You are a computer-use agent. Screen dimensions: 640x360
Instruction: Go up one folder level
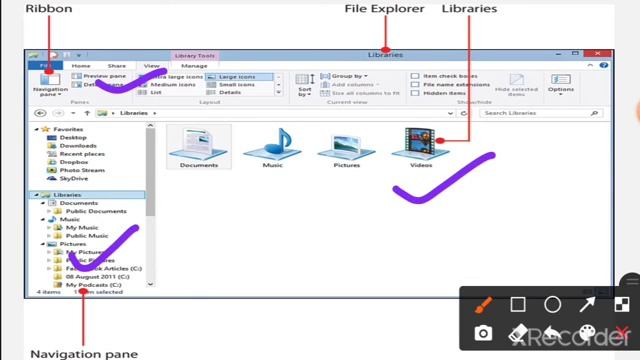click(87, 113)
